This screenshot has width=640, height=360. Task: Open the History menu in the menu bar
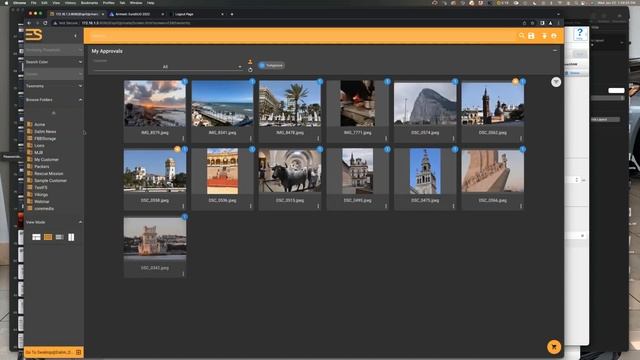pyautogui.click(x=70, y=3)
